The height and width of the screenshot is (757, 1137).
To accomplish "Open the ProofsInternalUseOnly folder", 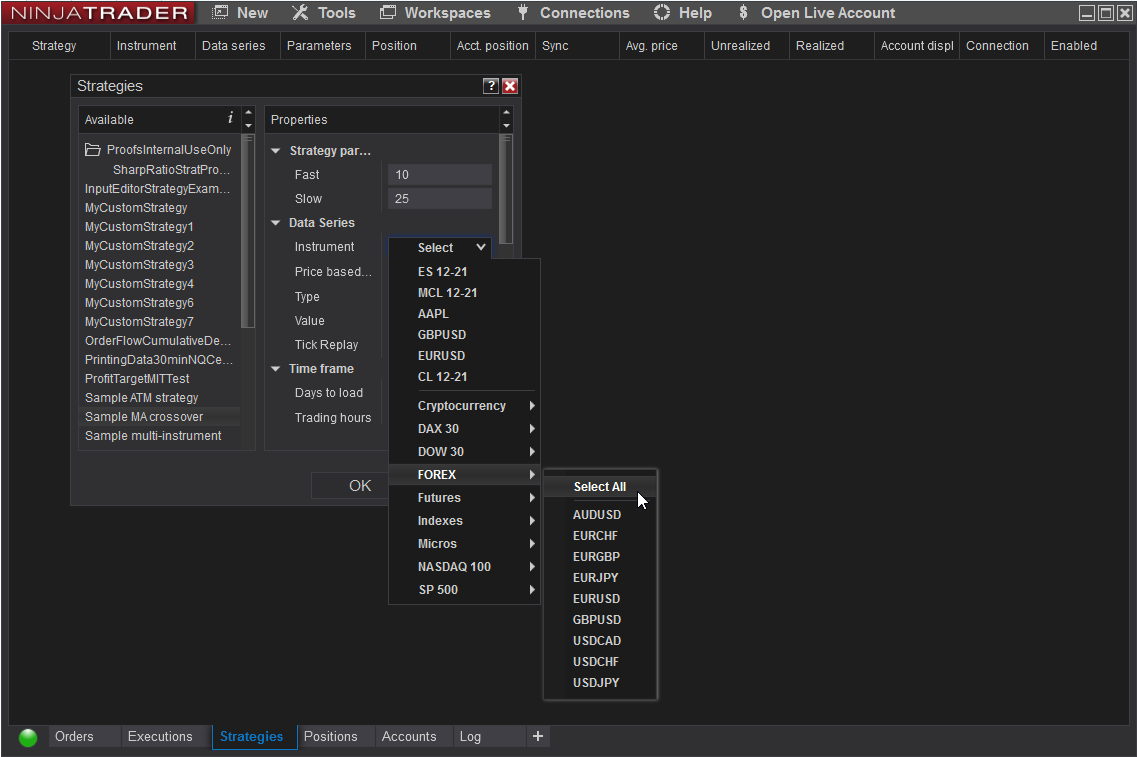I will pyautogui.click(x=158, y=150).
